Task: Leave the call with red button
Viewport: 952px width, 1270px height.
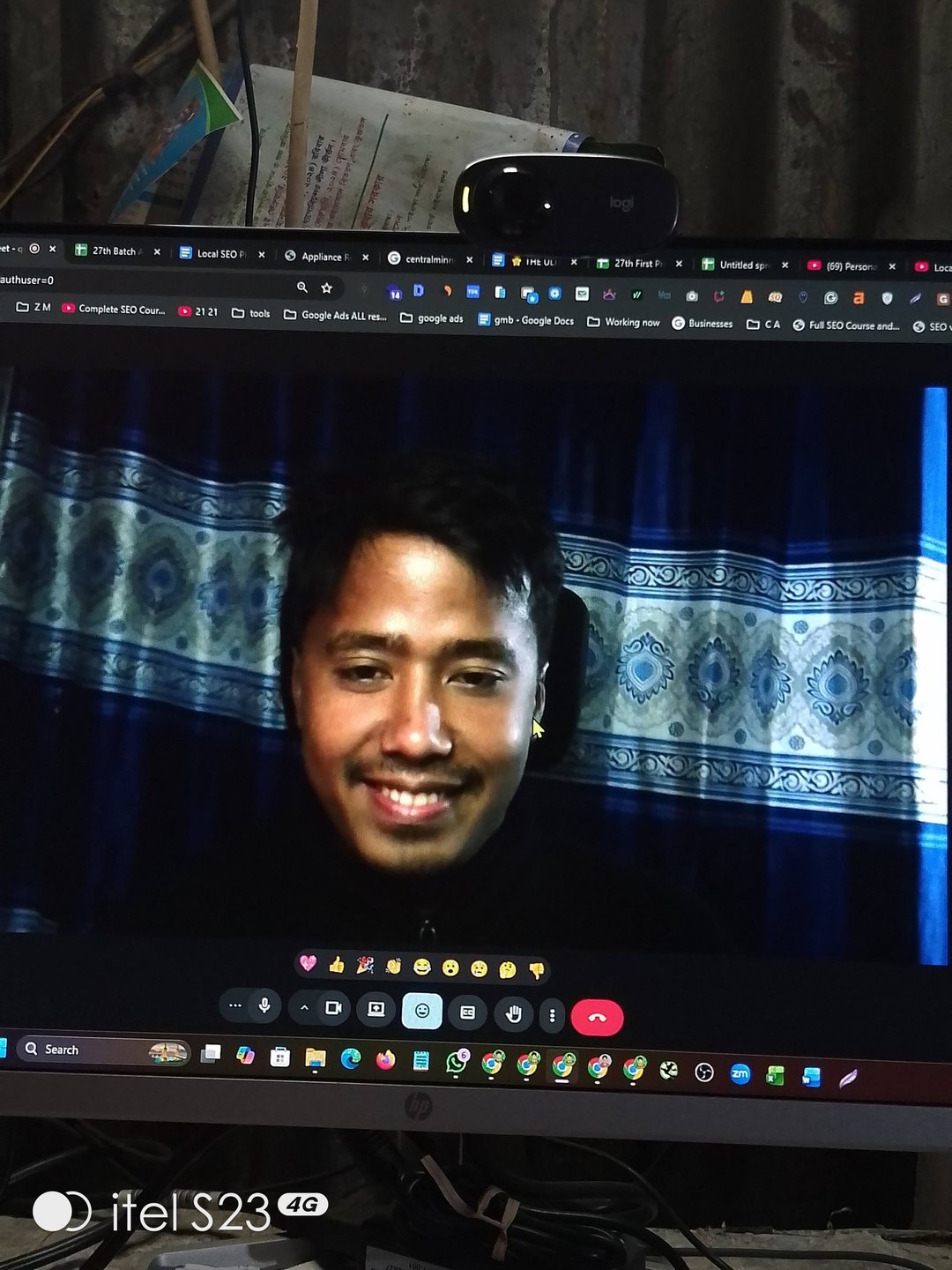Action: [597, 1018]
